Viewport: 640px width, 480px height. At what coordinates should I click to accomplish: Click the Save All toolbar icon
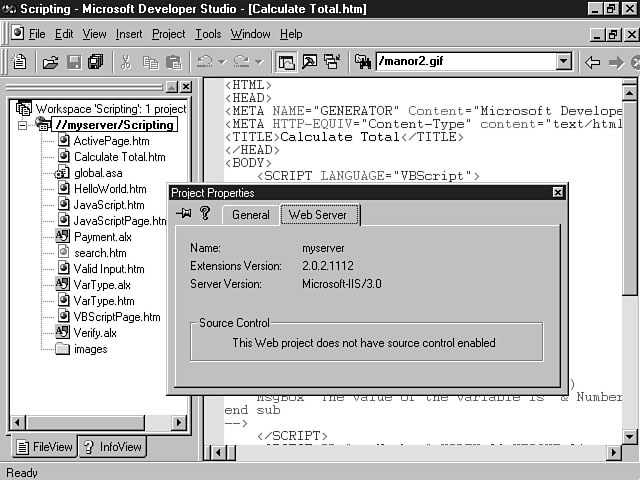pyautogui.click(x=95, y=62)
